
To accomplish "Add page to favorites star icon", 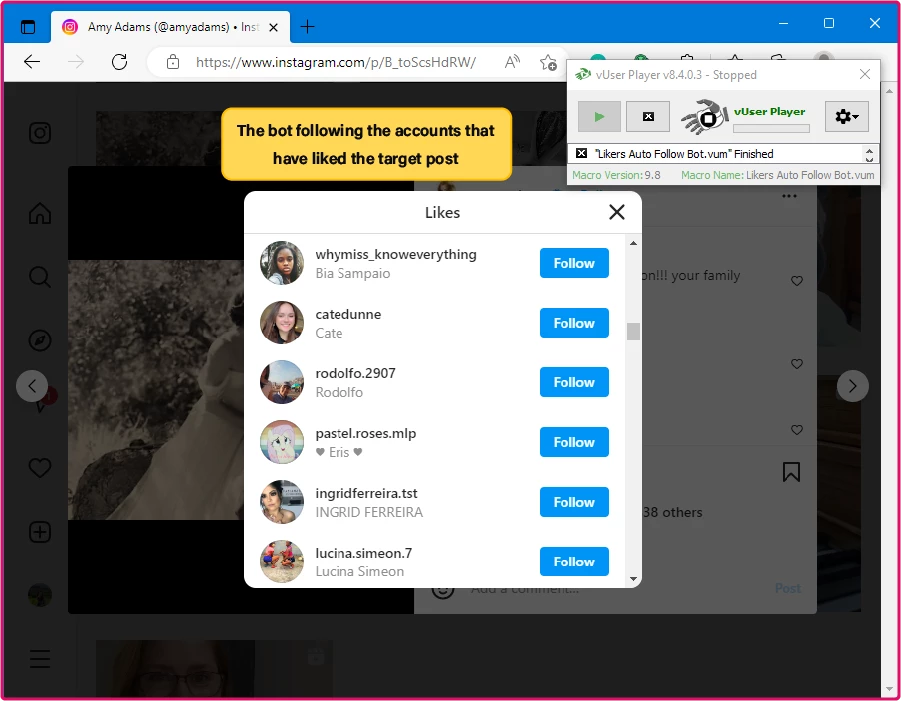I will pos(548,62).
